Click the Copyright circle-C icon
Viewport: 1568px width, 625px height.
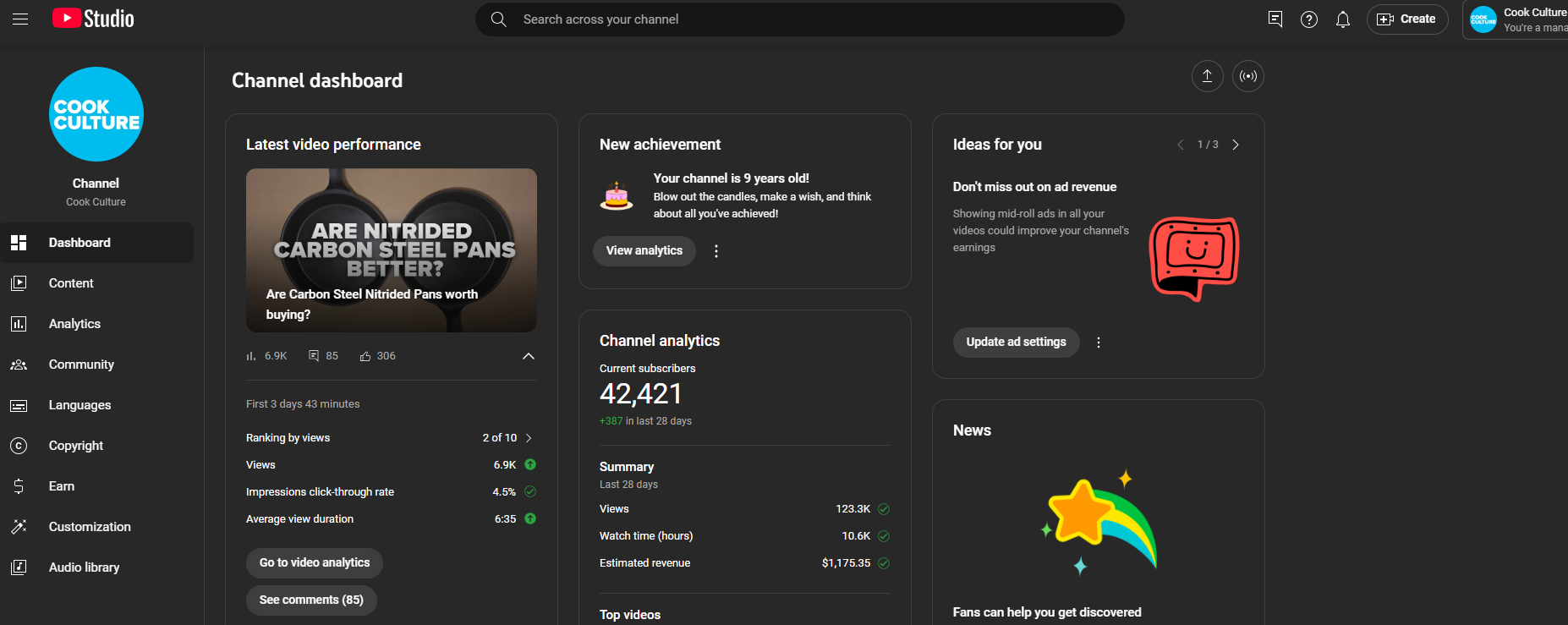(x=19, y=446)
